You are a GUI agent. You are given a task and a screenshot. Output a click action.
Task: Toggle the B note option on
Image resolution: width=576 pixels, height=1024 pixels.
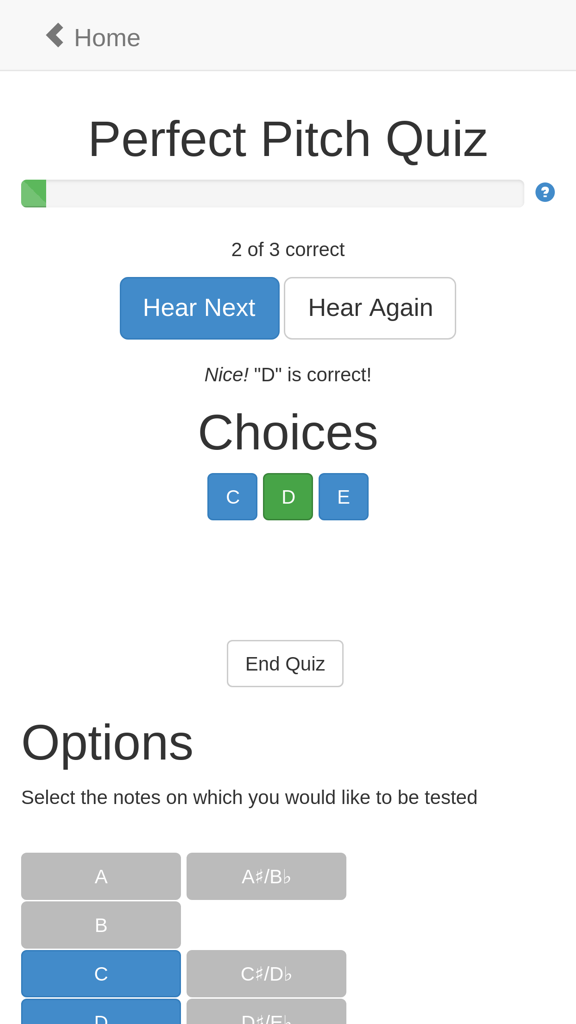tap(101, 924)
